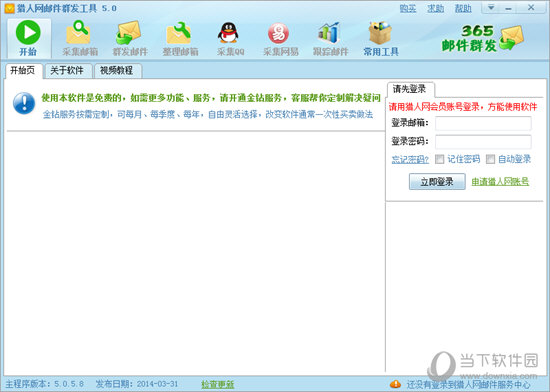Focus the 登录密码 input field
The height and width of the screenshot is (392, 550).
483,142
